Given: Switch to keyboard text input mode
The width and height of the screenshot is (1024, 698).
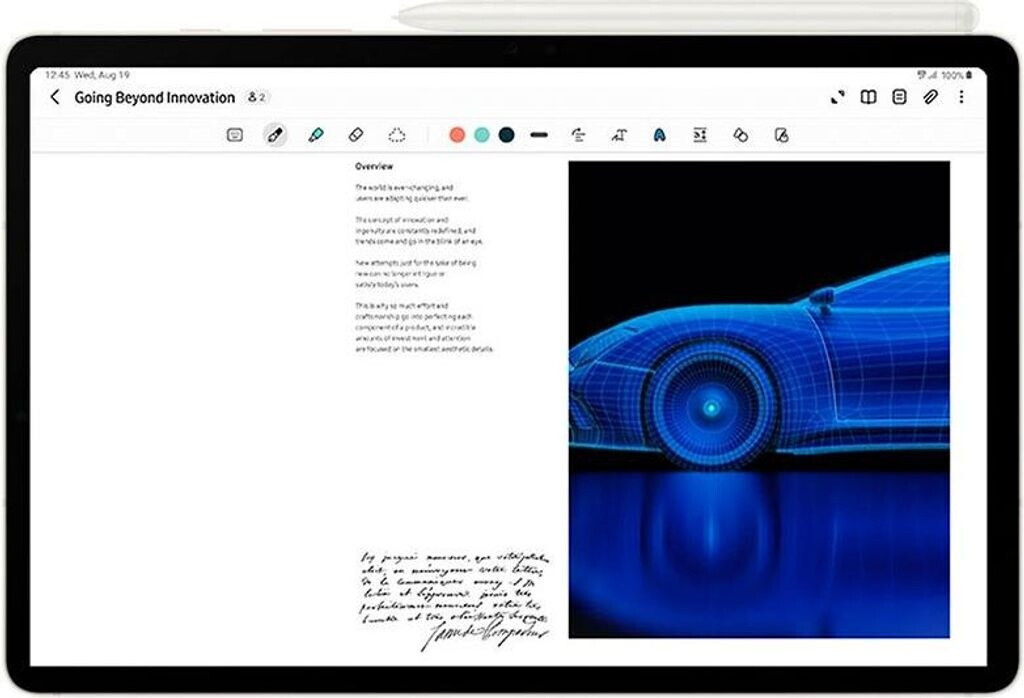Looking at the screenshot, I should (x=235, y=135).
